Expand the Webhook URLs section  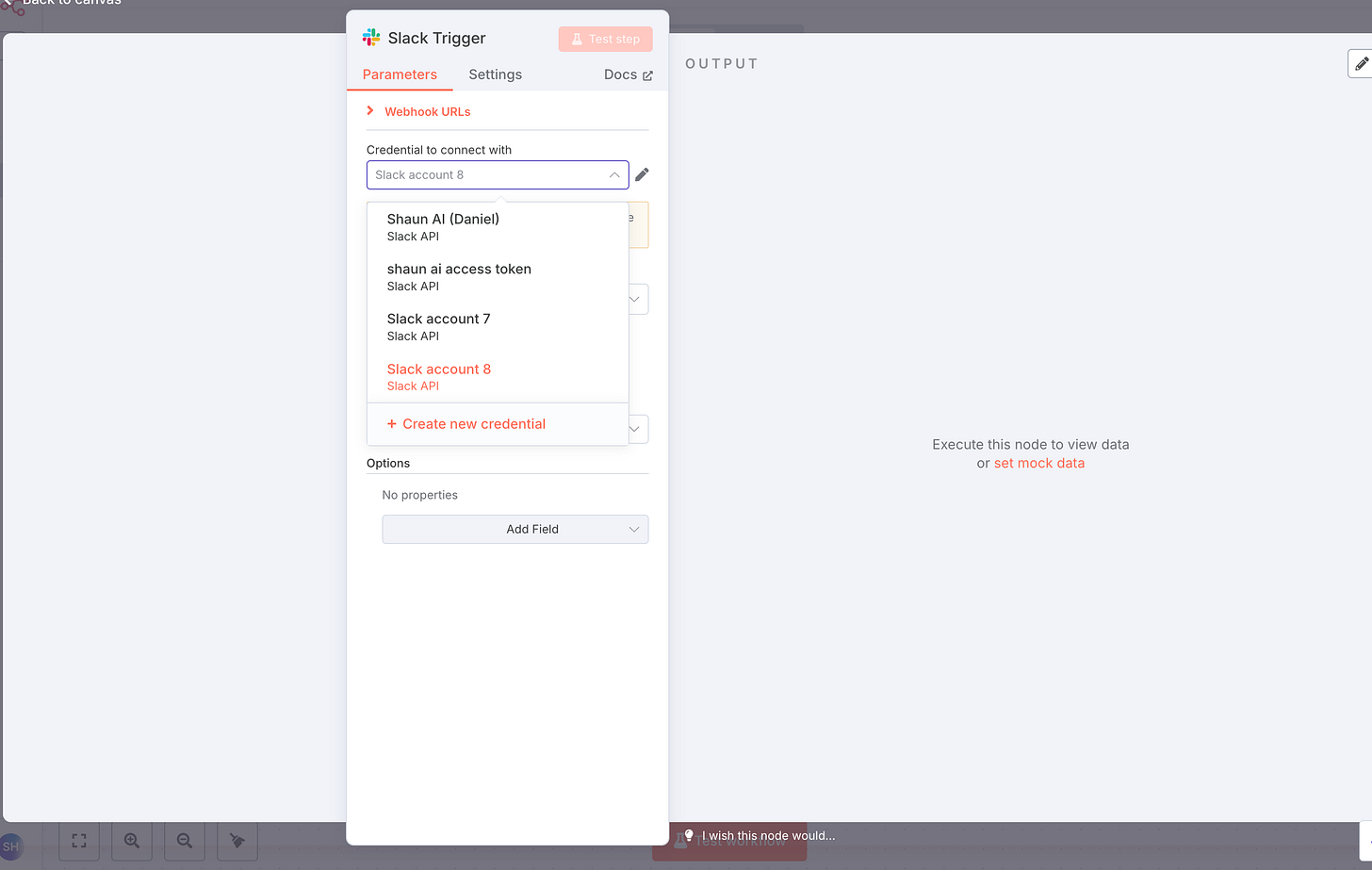418,111
